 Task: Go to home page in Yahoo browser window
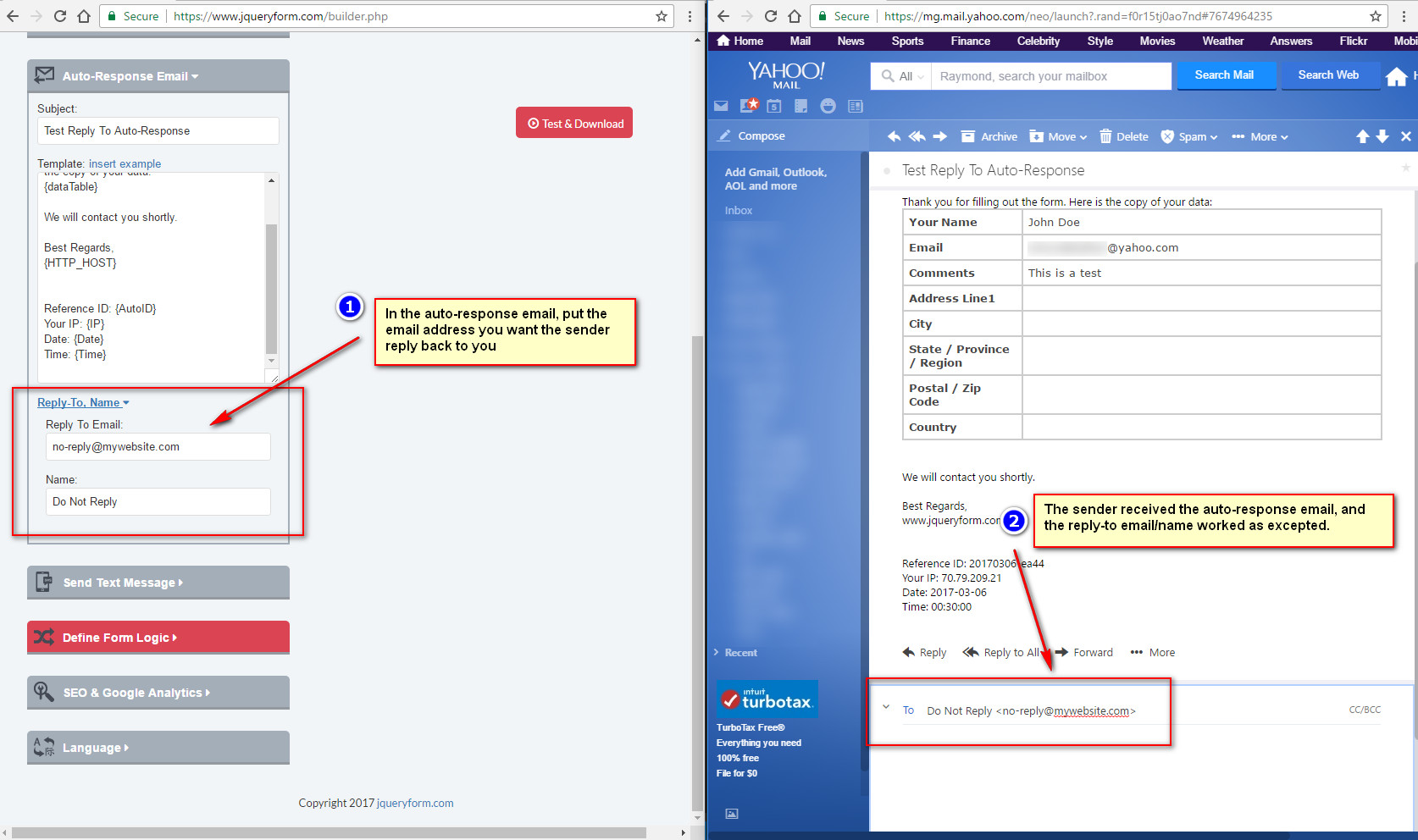click(795, 16)
